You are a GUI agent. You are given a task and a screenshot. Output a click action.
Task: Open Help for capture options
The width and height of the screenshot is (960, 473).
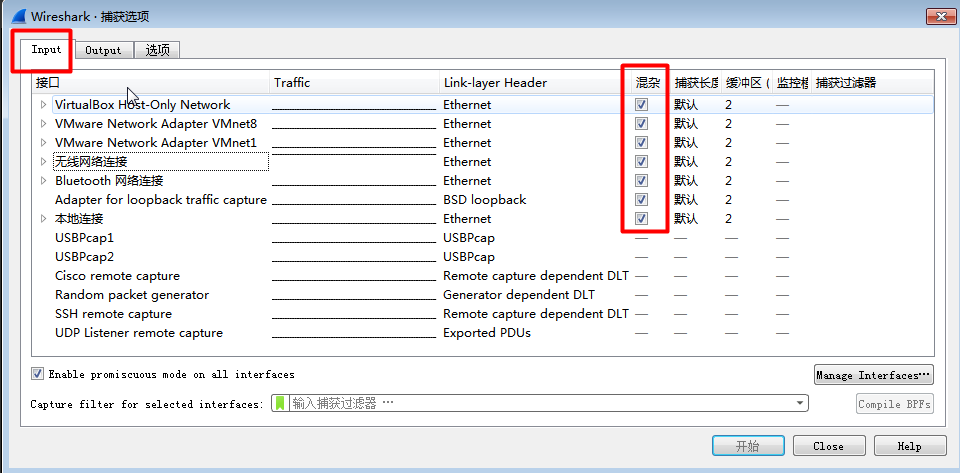(x=910, y=446)
